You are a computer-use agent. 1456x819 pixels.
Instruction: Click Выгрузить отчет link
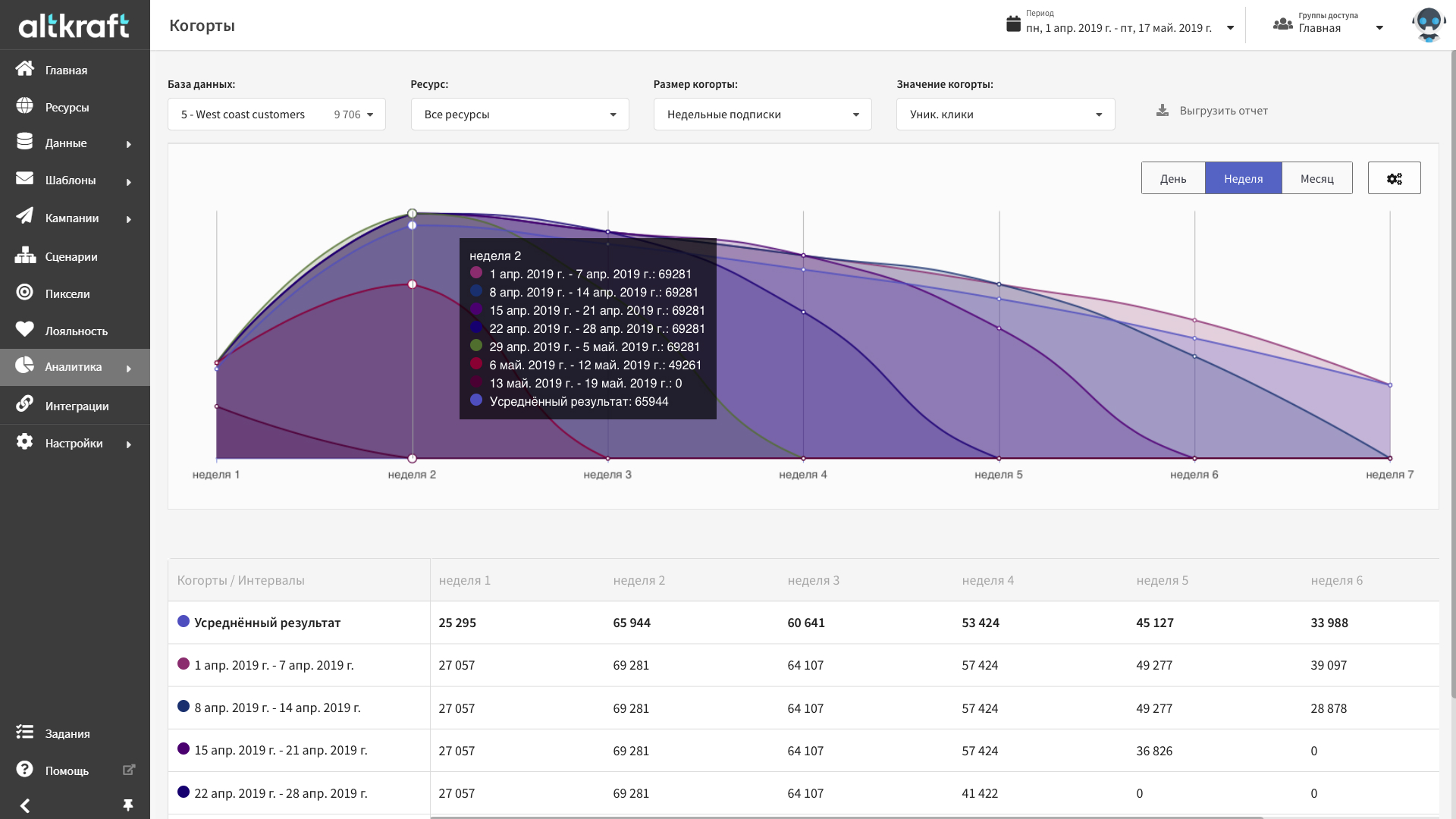pos(1223,111)
